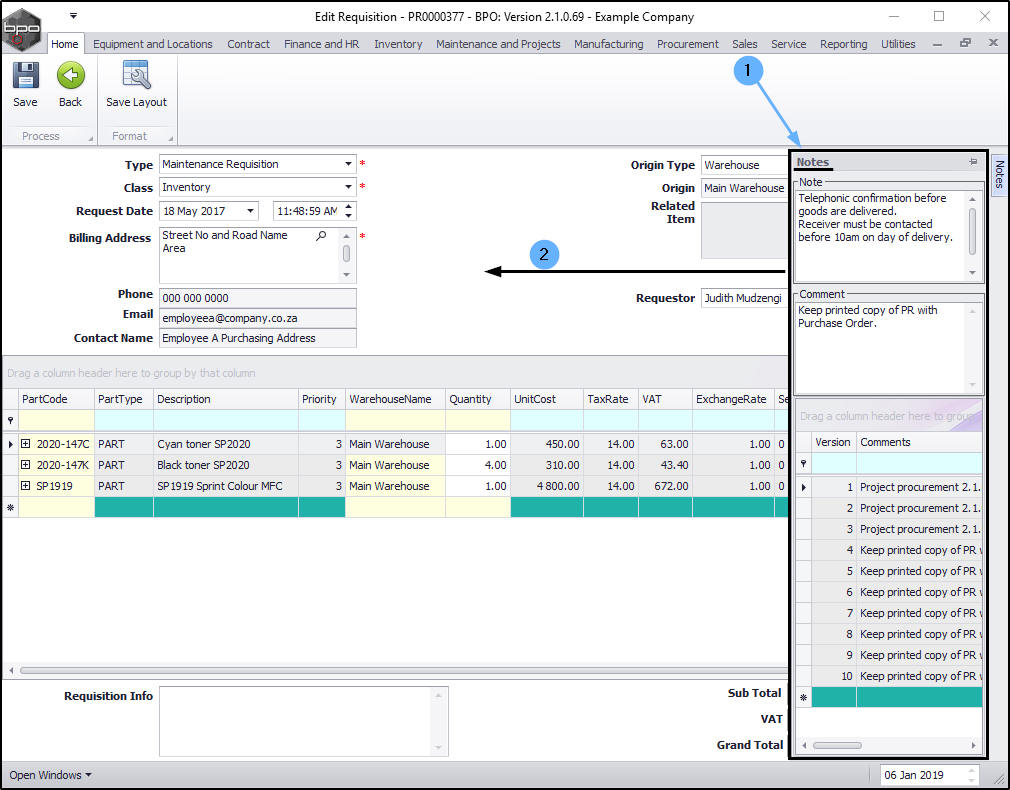
Task: Click the Notes panel pin icon
Action: 972,162
